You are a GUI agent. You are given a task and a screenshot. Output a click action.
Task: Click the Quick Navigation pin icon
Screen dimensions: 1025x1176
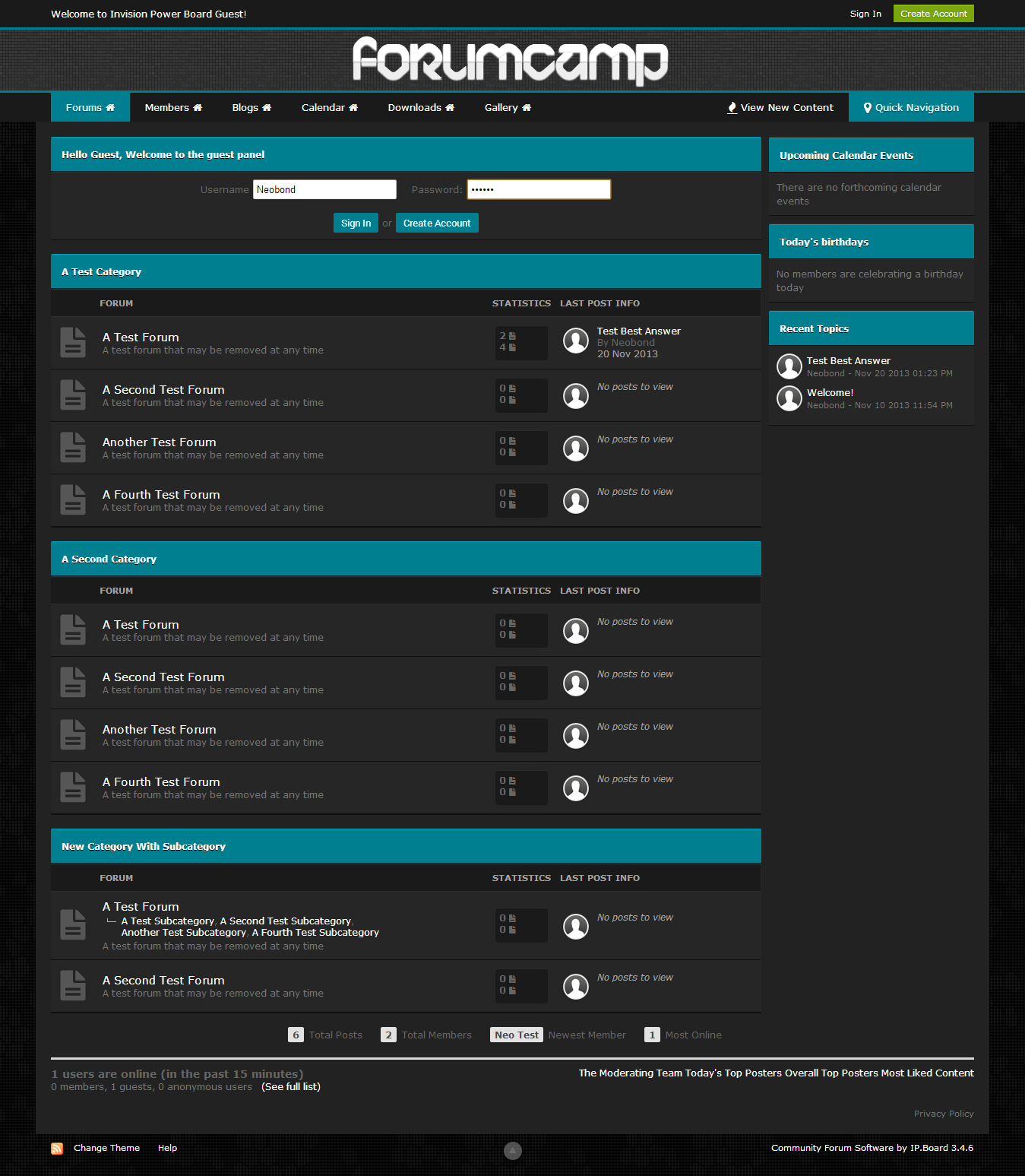(x=868, y=108)
